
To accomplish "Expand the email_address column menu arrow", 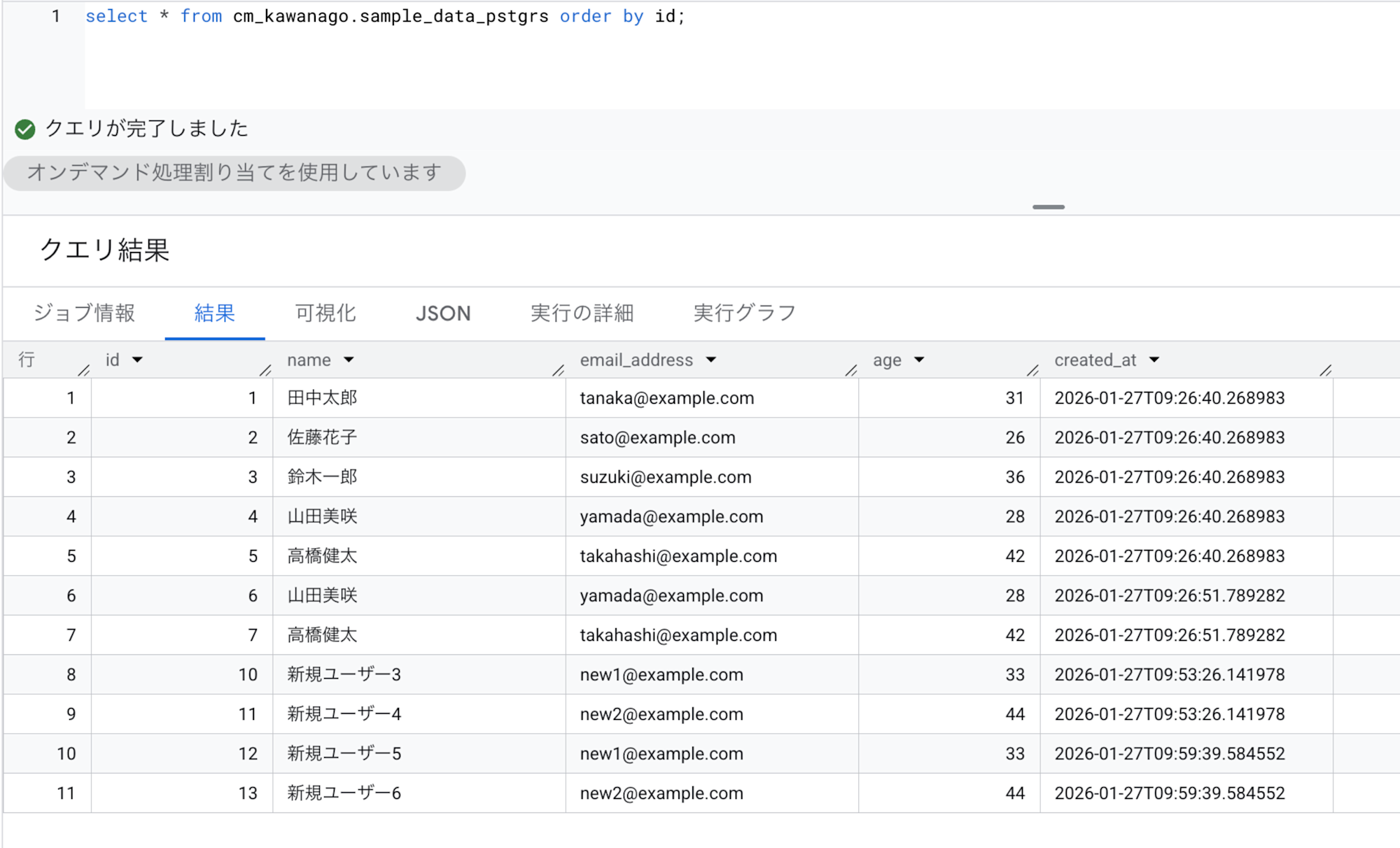I will click(711, 360).
